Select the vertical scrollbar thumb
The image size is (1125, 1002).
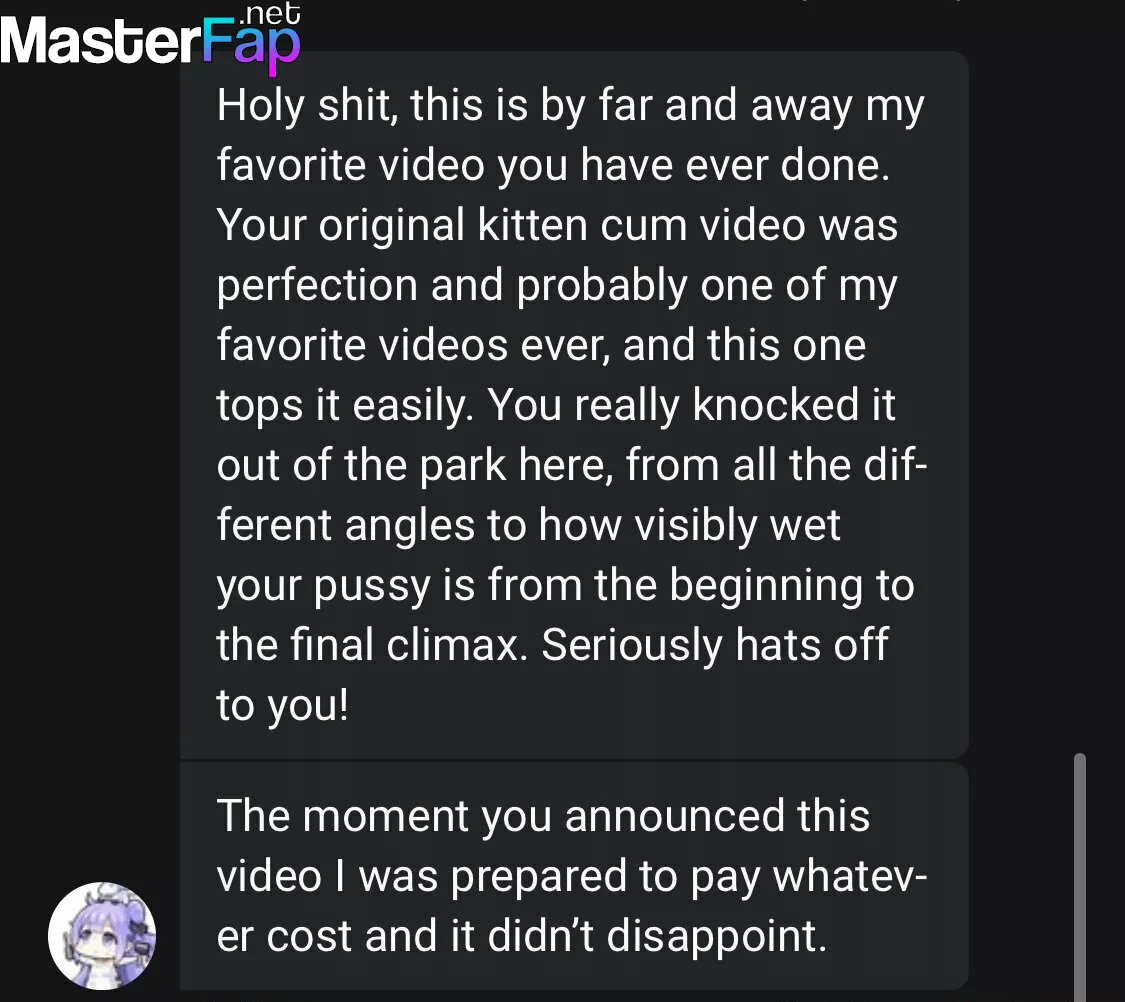click(1080, 876)
